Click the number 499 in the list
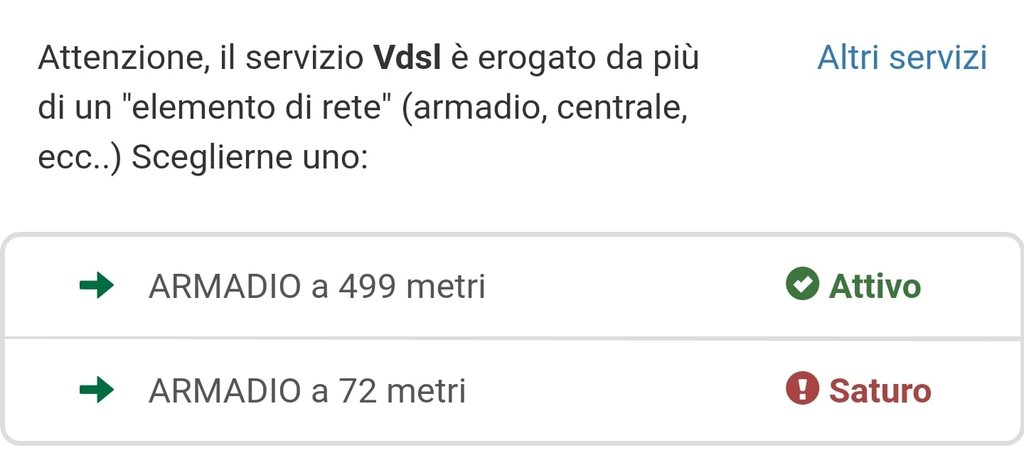This screenshot has width=1024, height=453. pos(369,287)
